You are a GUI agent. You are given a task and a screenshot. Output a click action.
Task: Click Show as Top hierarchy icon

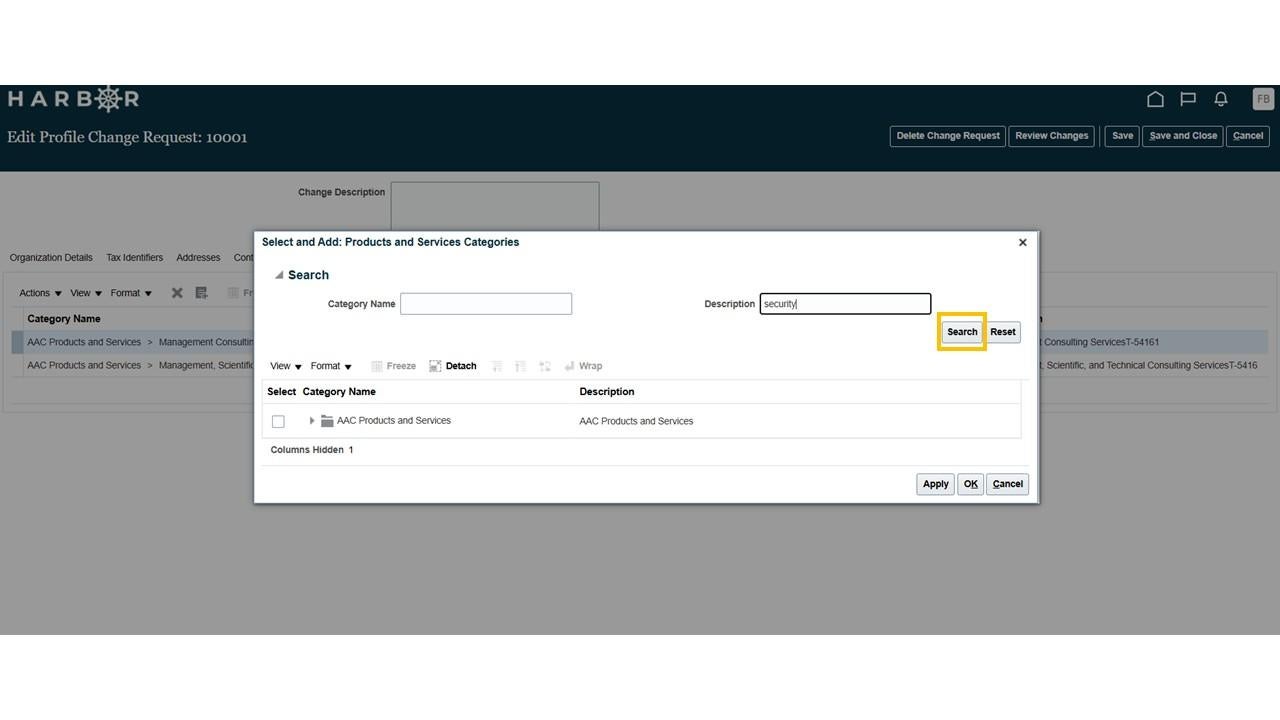point(545,366)
